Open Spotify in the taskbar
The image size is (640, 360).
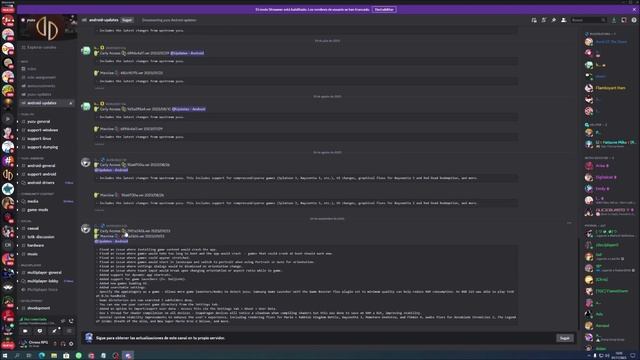click(79, 356)
